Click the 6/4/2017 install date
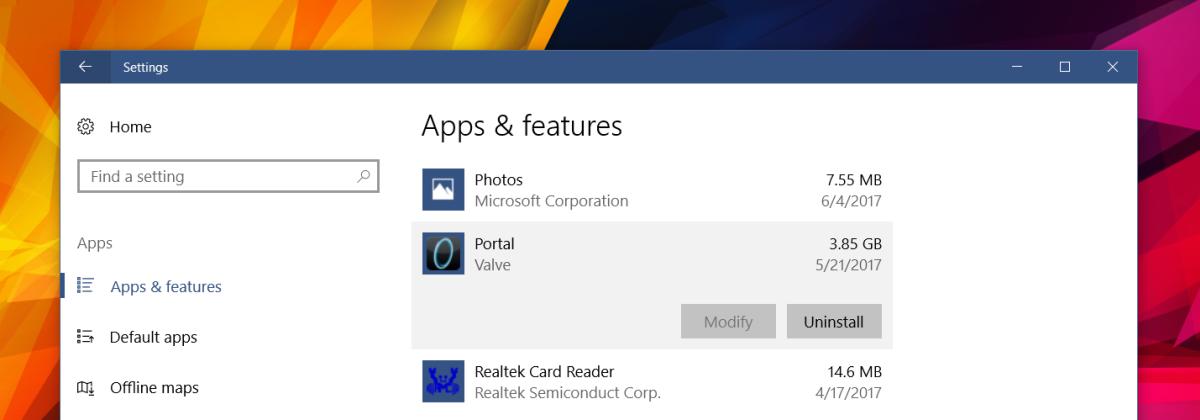This screenshot has width=1200, height=420. click(853, 201)
